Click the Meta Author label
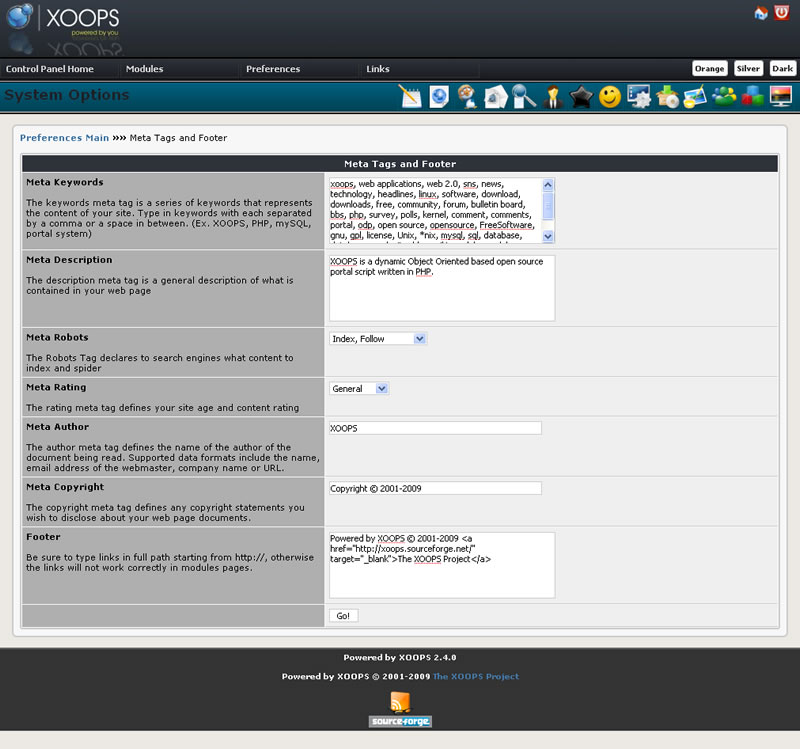This screenshot has height=749, width=800. (58, 427)
